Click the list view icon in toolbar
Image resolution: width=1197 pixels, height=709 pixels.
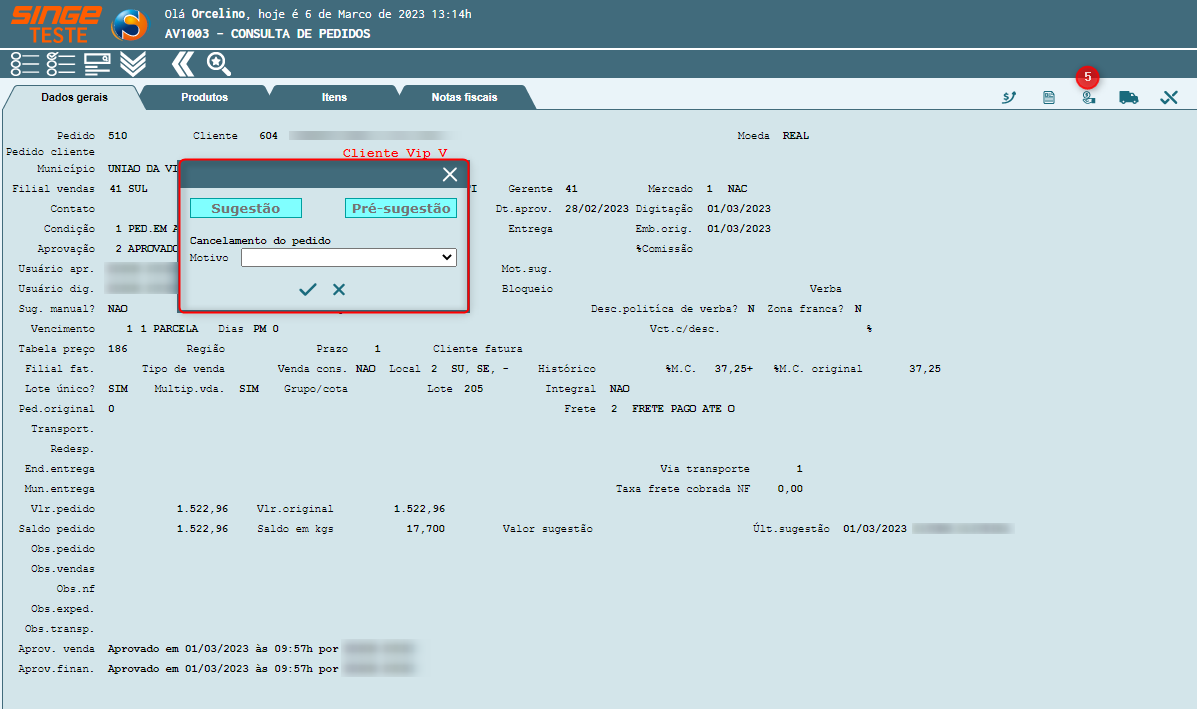tap(25, 64)
